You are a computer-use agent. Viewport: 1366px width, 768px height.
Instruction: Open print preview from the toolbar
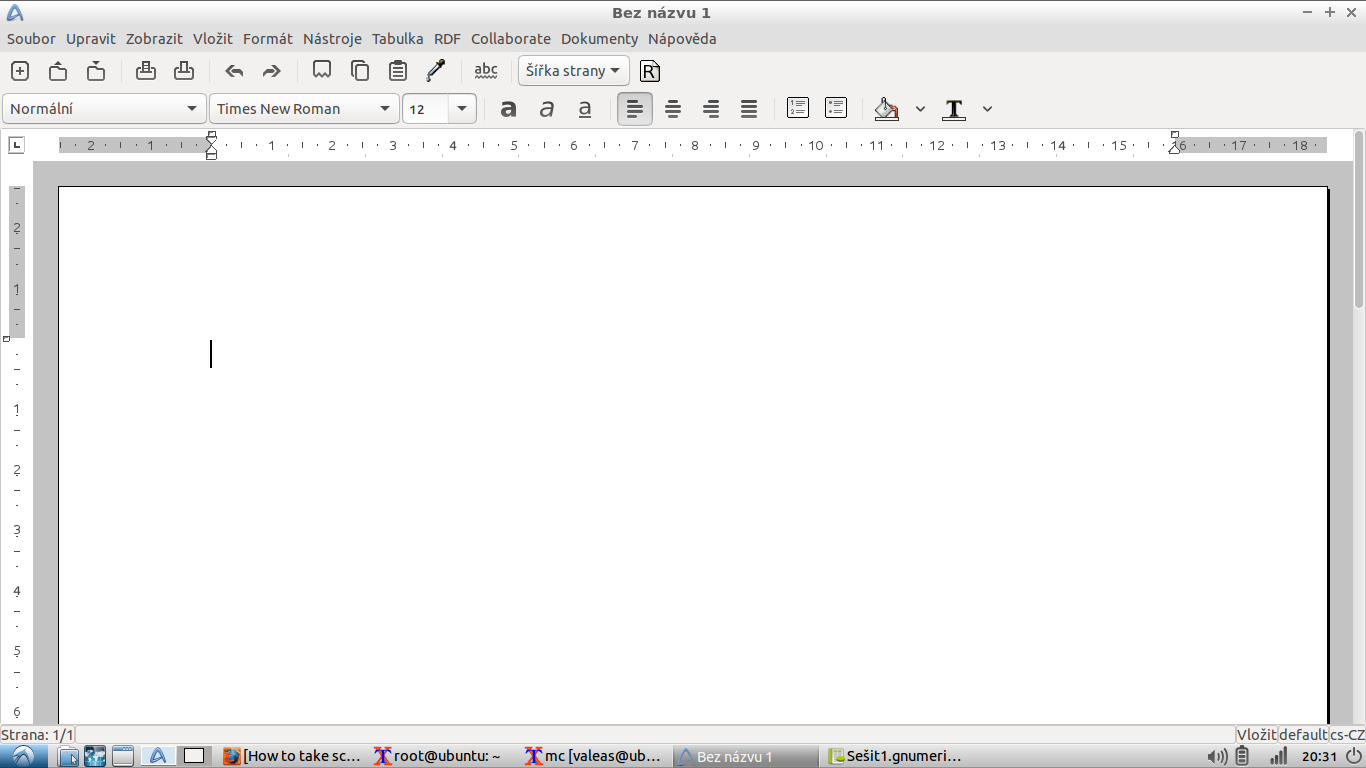click(184, 71)
